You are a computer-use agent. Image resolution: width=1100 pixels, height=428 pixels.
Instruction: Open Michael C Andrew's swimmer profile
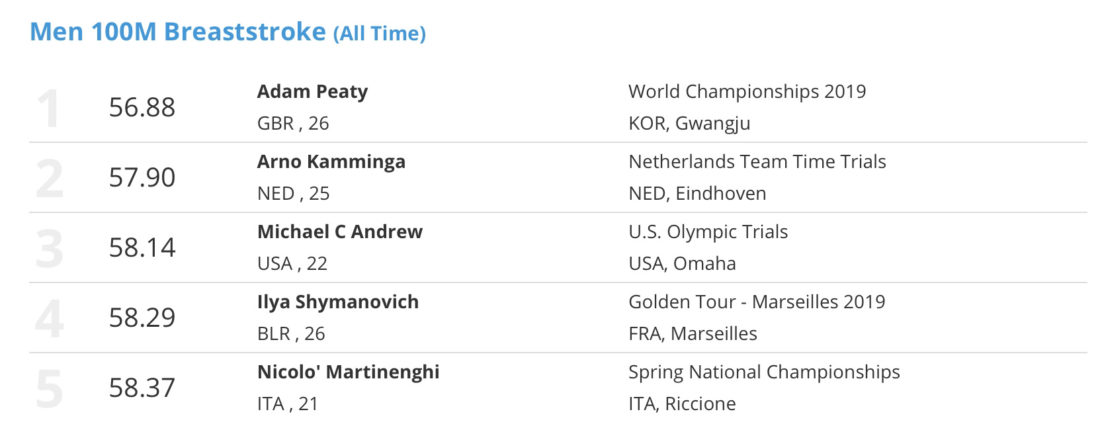[340, 232]
